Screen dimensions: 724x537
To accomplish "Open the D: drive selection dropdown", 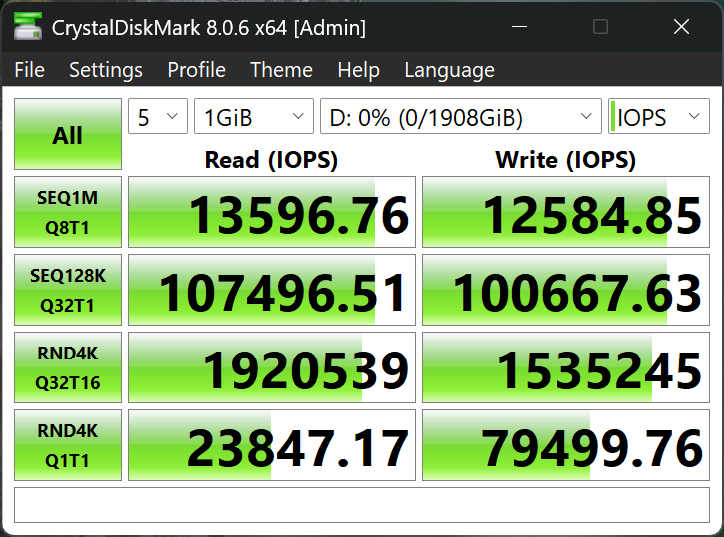I will point(460,117).
